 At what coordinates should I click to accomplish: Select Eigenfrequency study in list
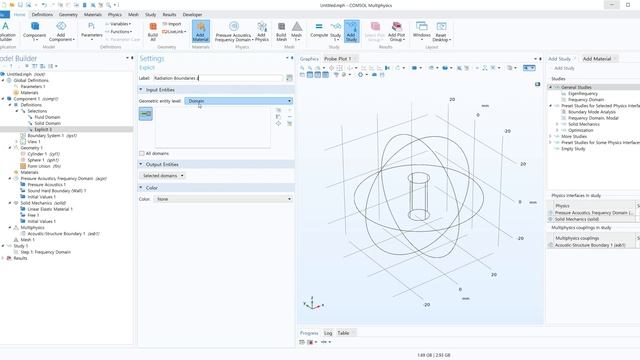pos(583,93)
